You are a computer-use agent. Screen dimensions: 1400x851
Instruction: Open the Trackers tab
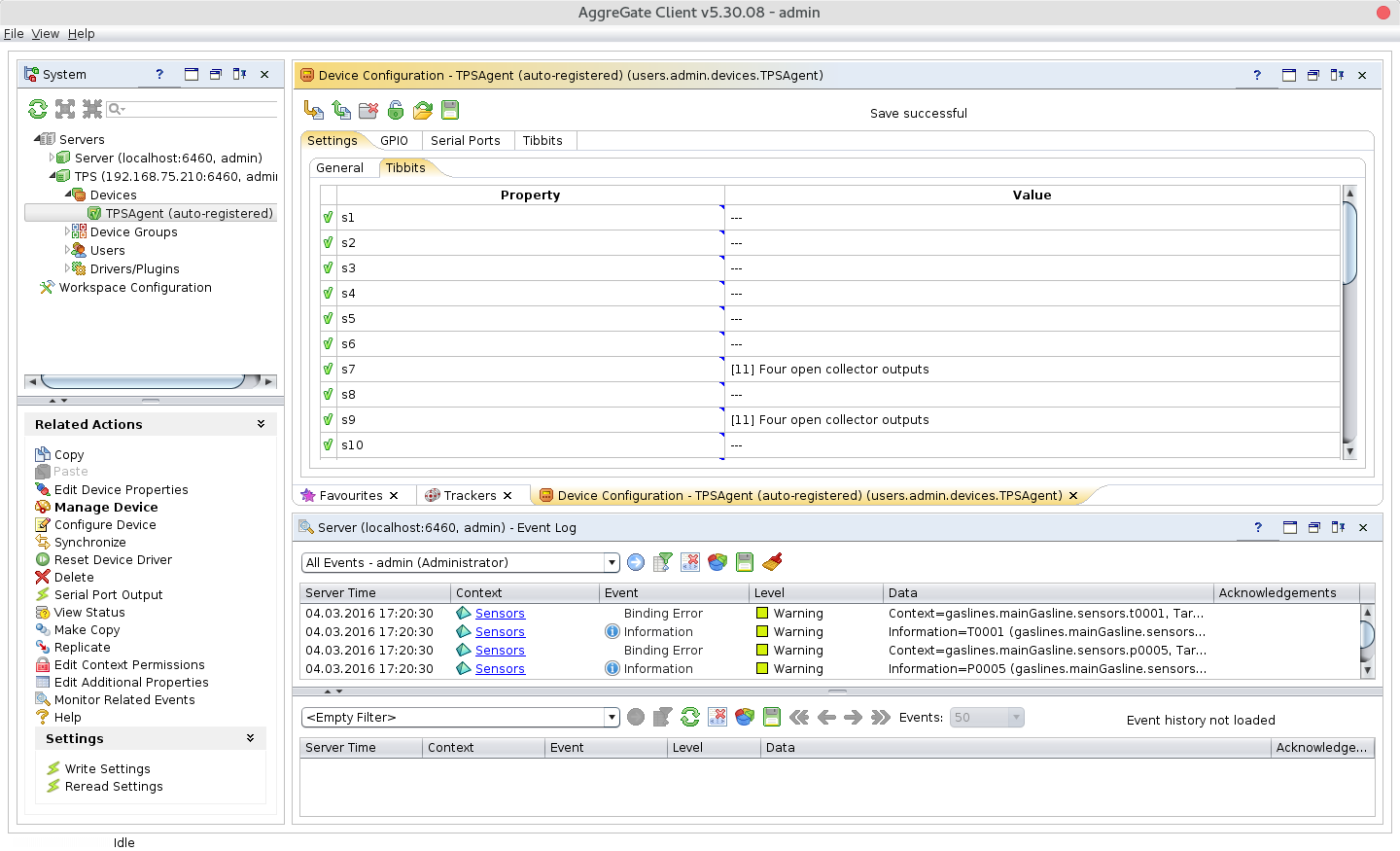[470, 495]
